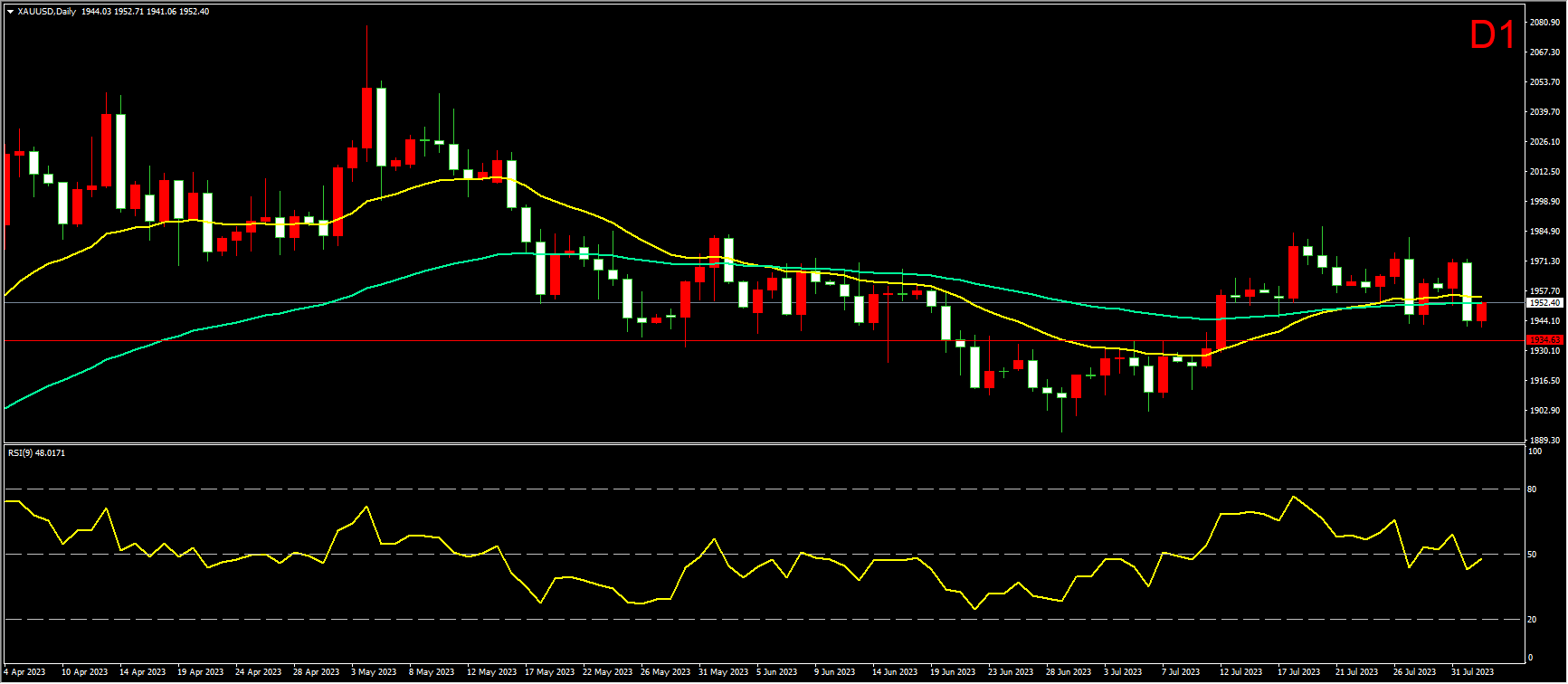Click the 2012.50 price scale label
The image size is (1568, 684).
pyautogui.click(x=1544, y=172)
